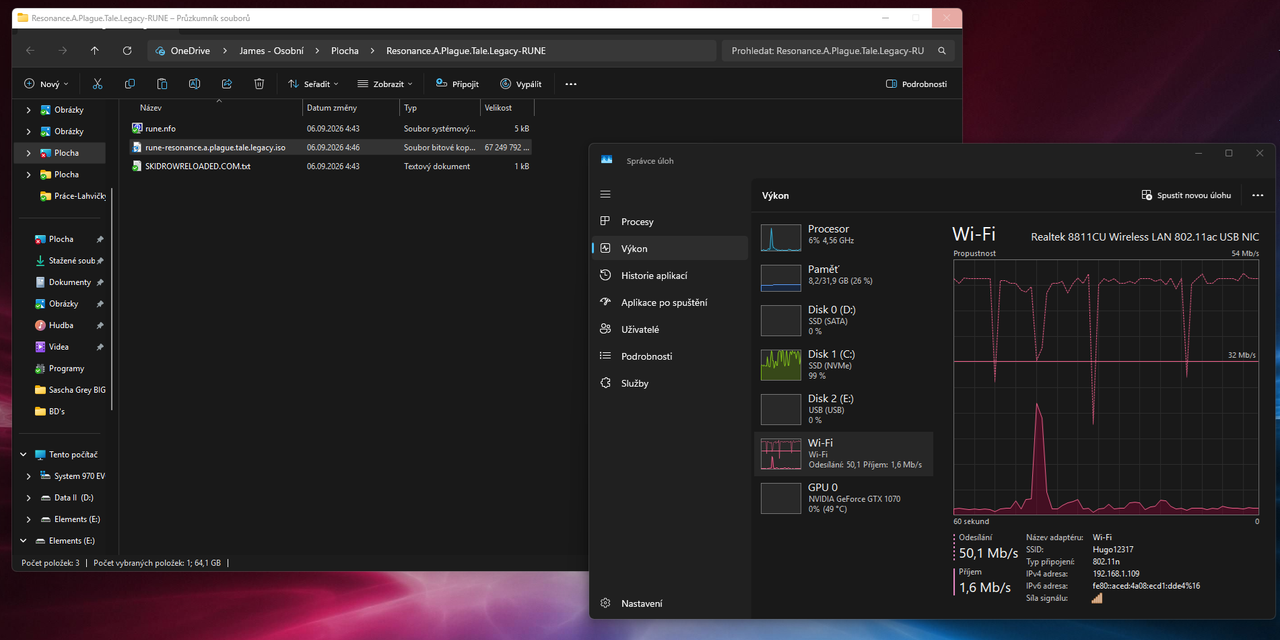Click Plocha breadcrumb in address bar

(345, 50)
